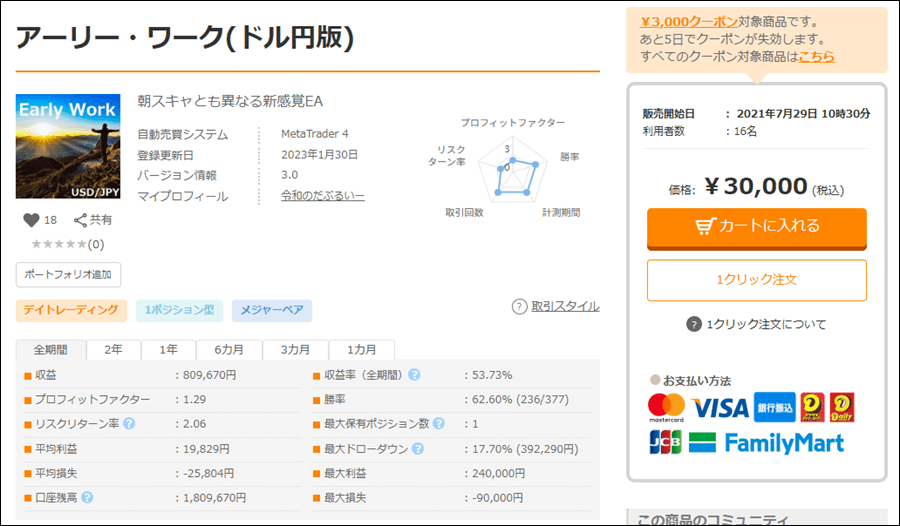Click help icon beside 収益率（全期間）
This screenshot has height=526, width=900.
point(414,375)
